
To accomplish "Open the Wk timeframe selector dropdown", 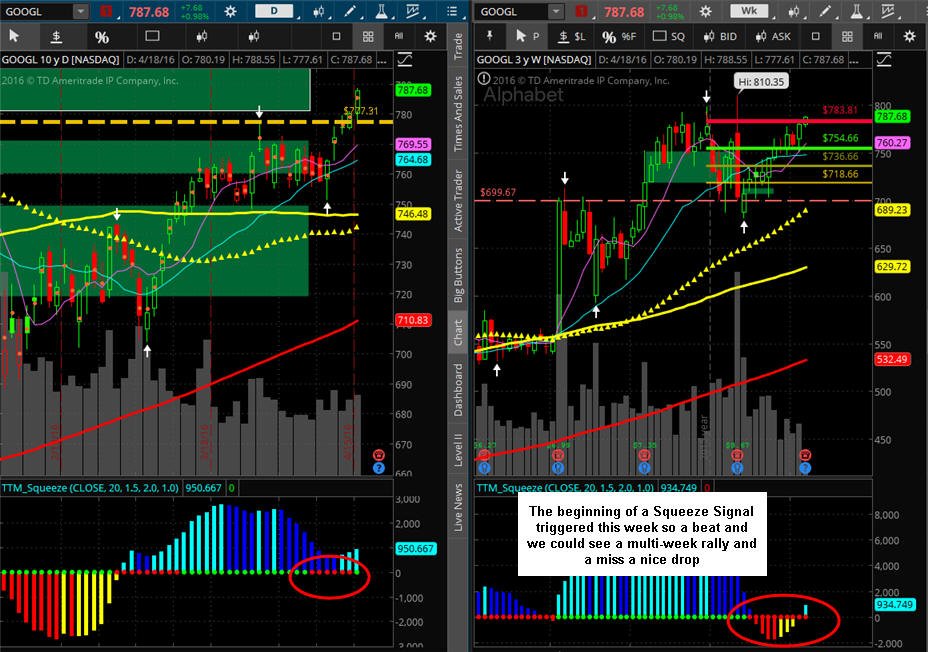I will [x=749, y=11].
